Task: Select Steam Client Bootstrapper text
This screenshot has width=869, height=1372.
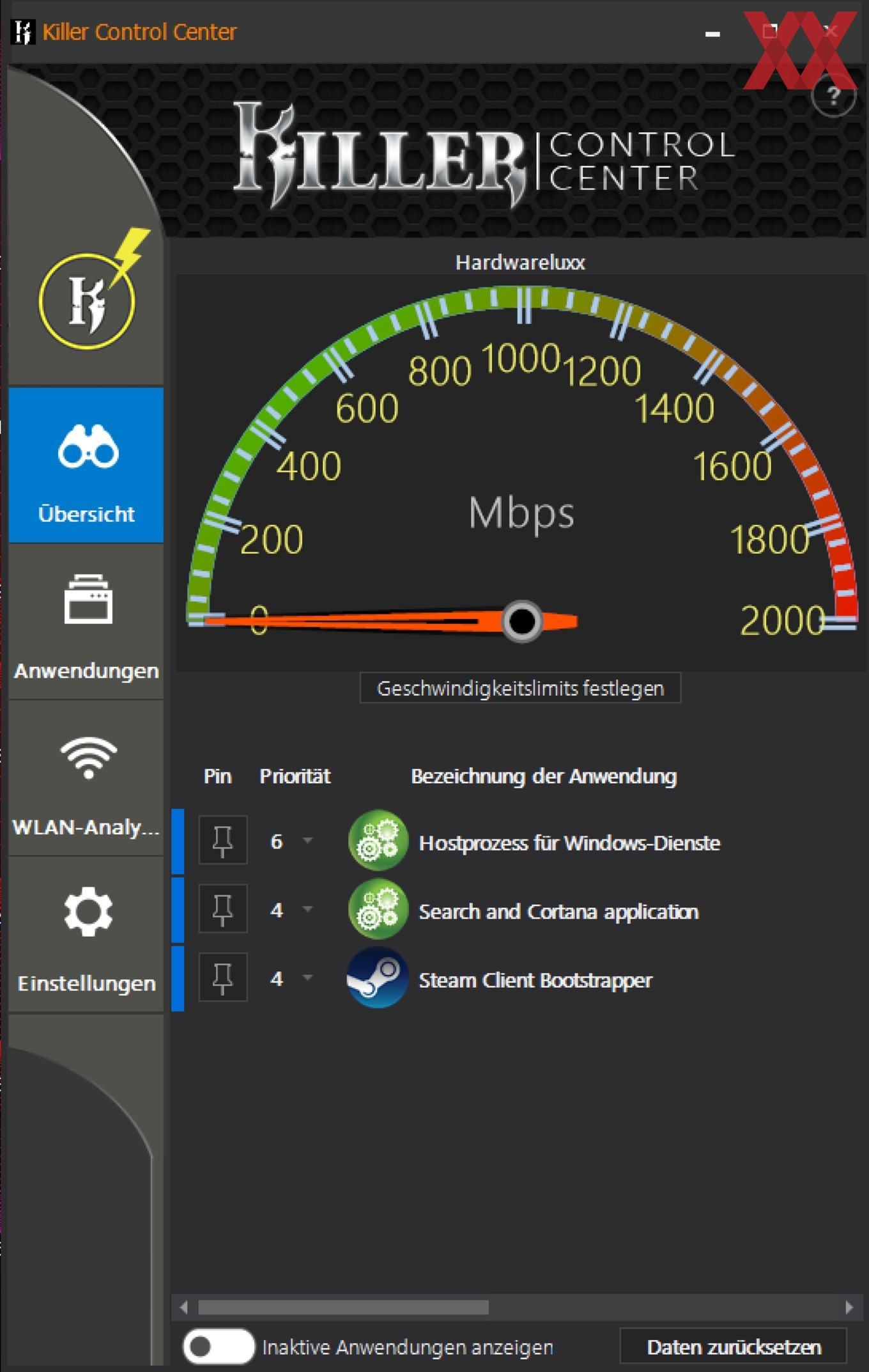Action: 535,980
